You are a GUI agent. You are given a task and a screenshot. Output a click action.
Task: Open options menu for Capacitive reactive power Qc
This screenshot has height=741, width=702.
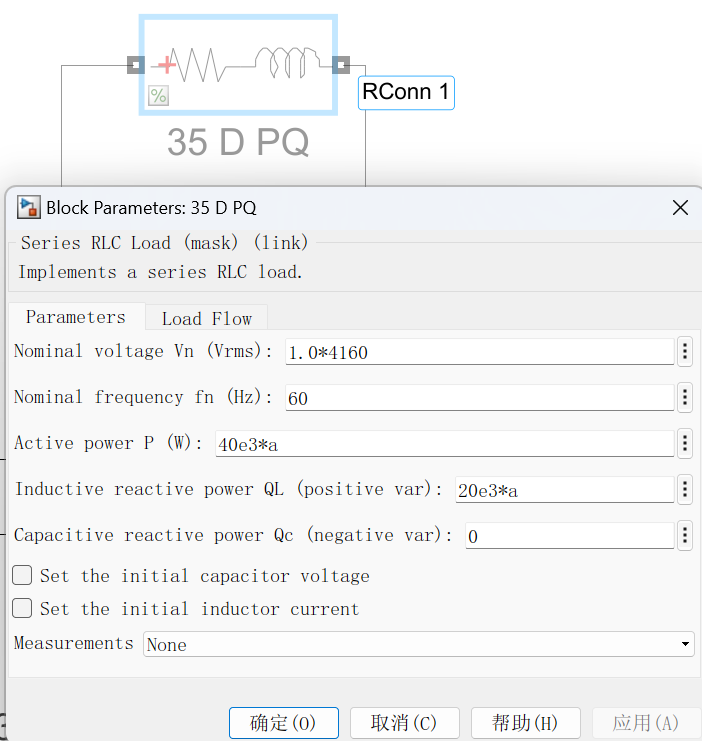coord(685,535)
